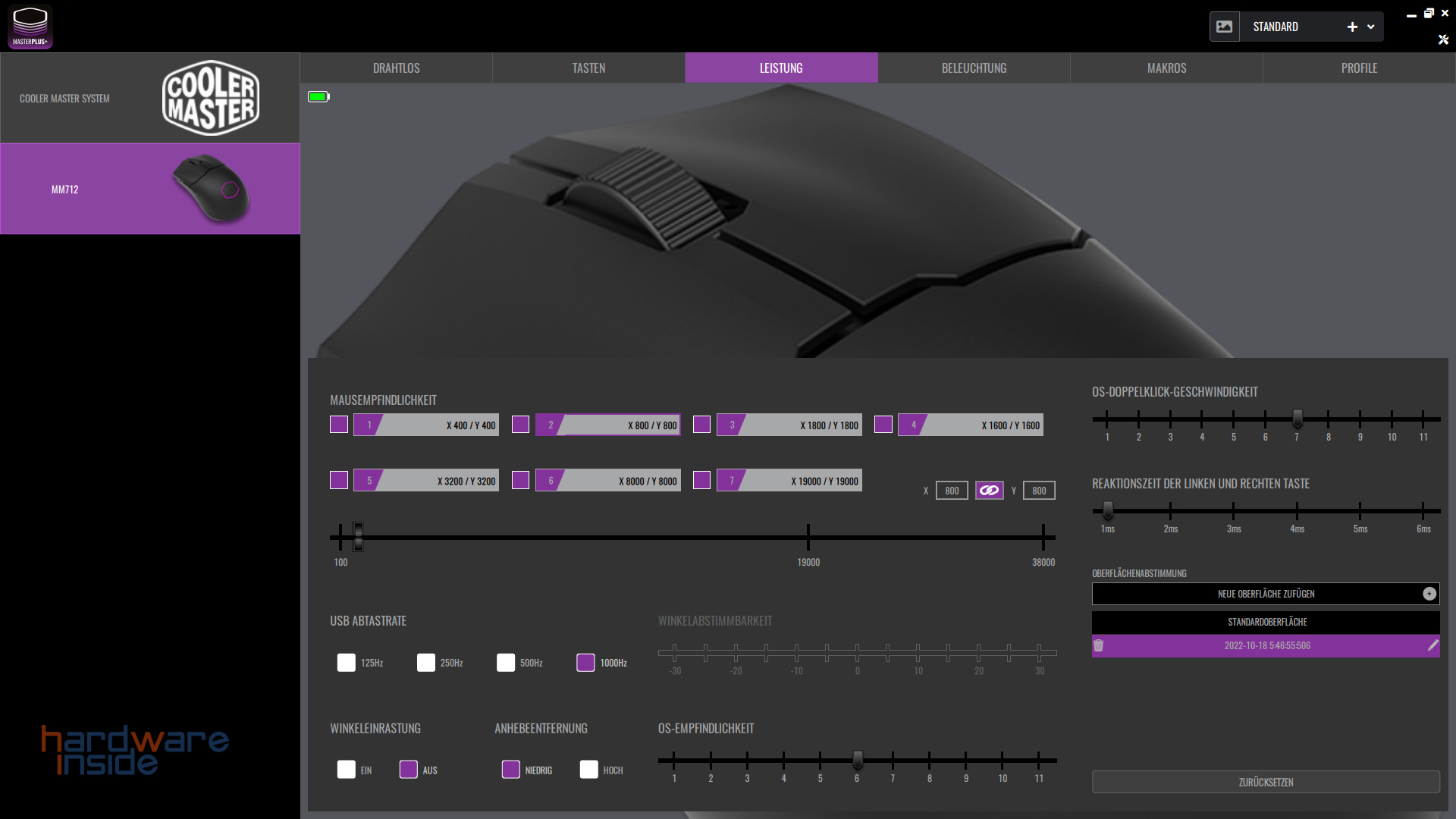The image size is (1456, 819).
Task: Delete the 2022-10-18 surface with trash icon
Action: (x=1098, y=645)
